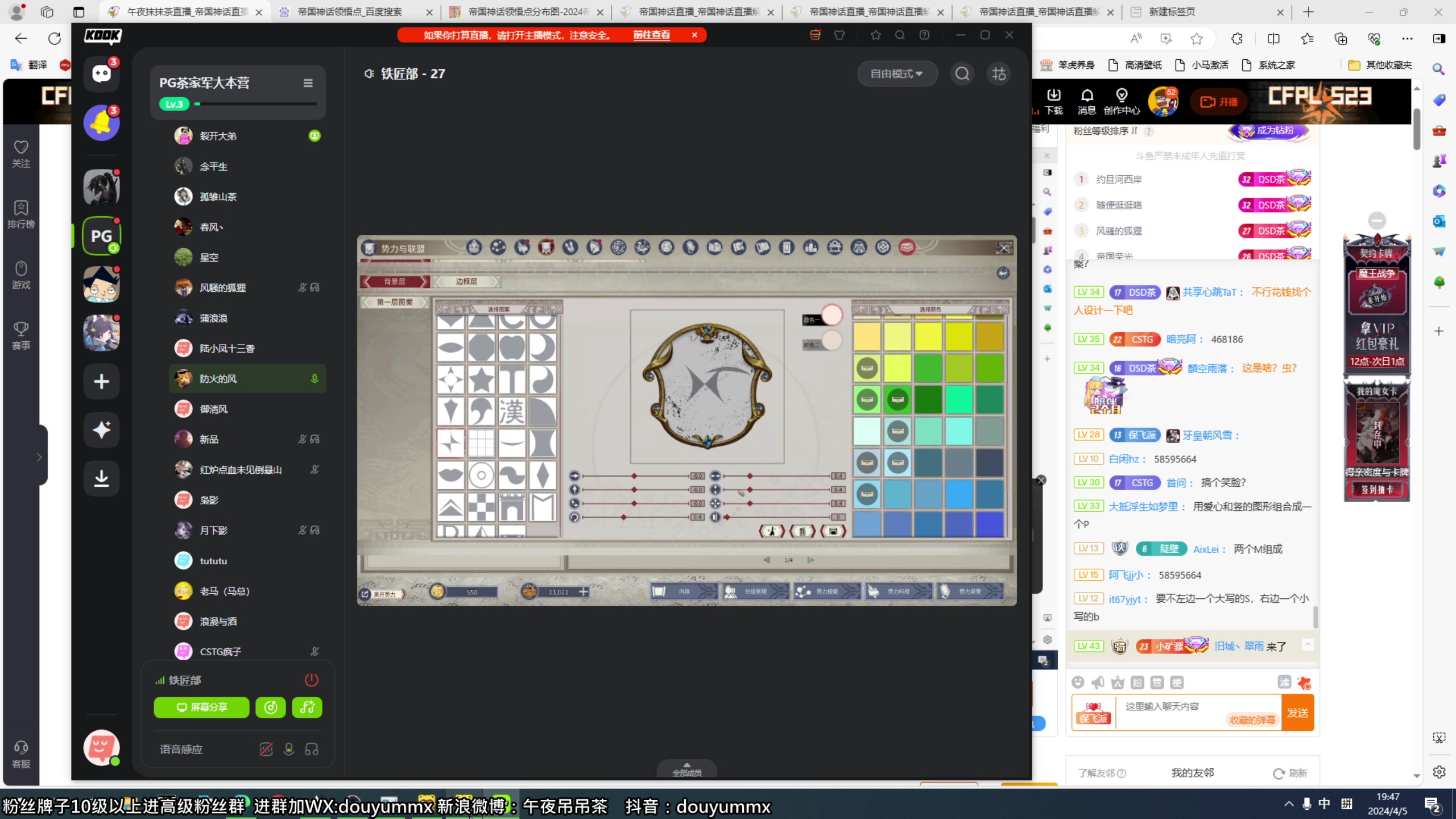Click return arrow in faction window
The width and height of the screenshot is (1456, 819).
pos(1003,273)
